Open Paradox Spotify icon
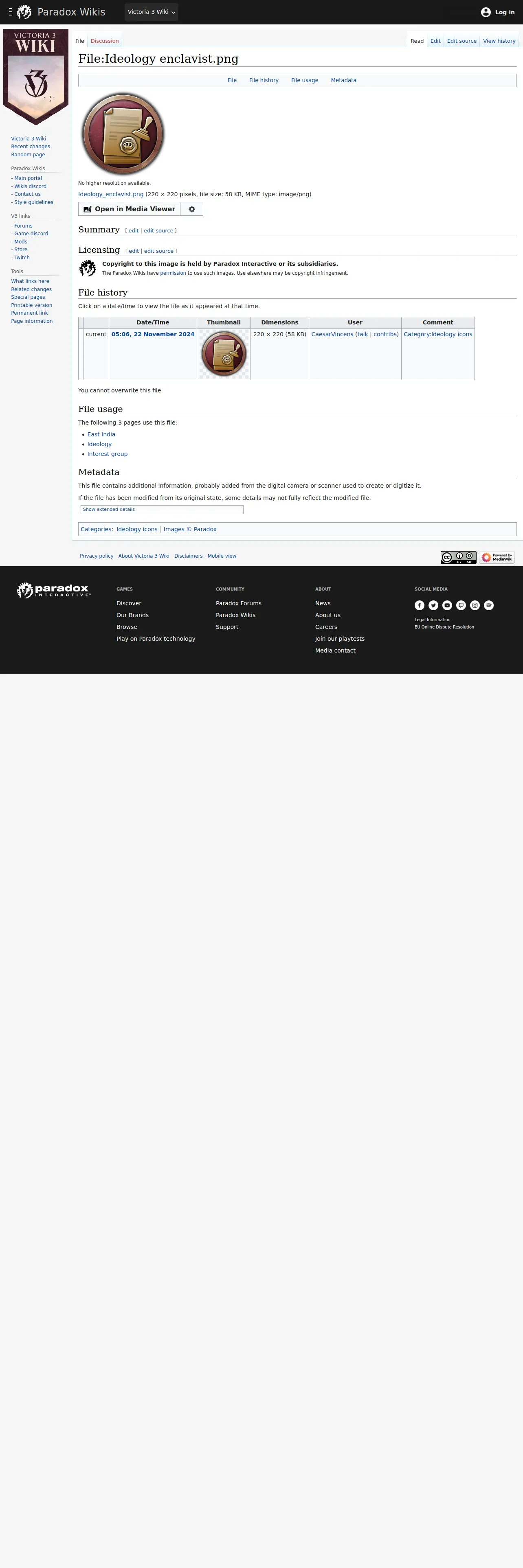Image resolution: width=523 pixels, height=1568 pixels. point(489,605)
